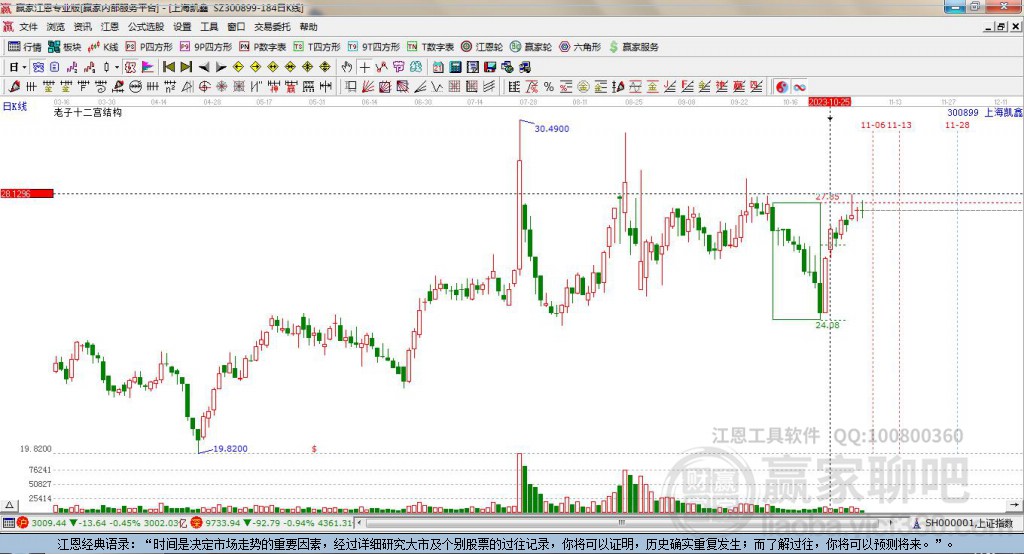Select the hand pan tool
The height and width of the screenshot is (554, 1024).
point(347,67)
